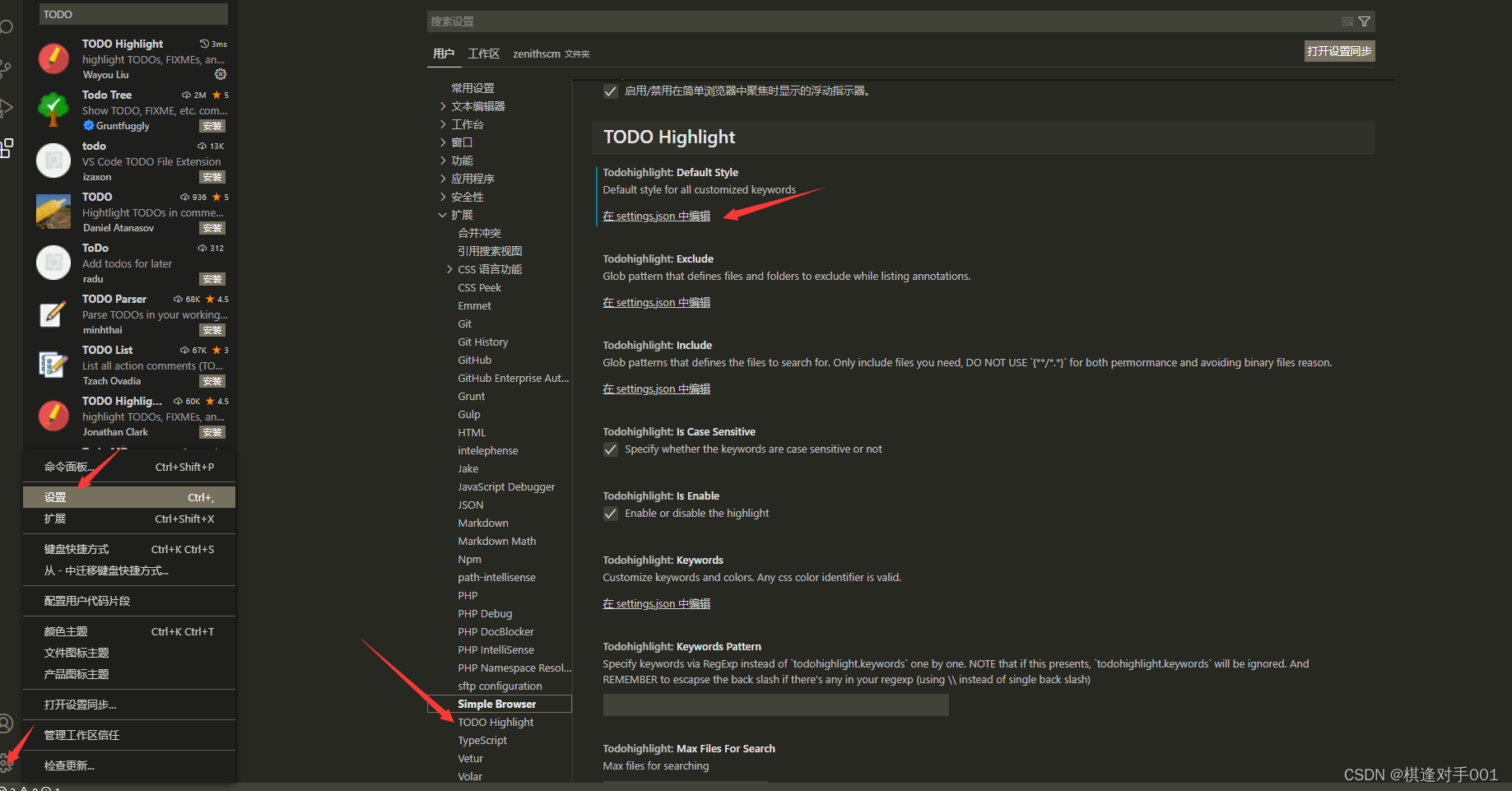
Task: Toggle simple browser focus indicator checkbox
Action: point(611,91)
